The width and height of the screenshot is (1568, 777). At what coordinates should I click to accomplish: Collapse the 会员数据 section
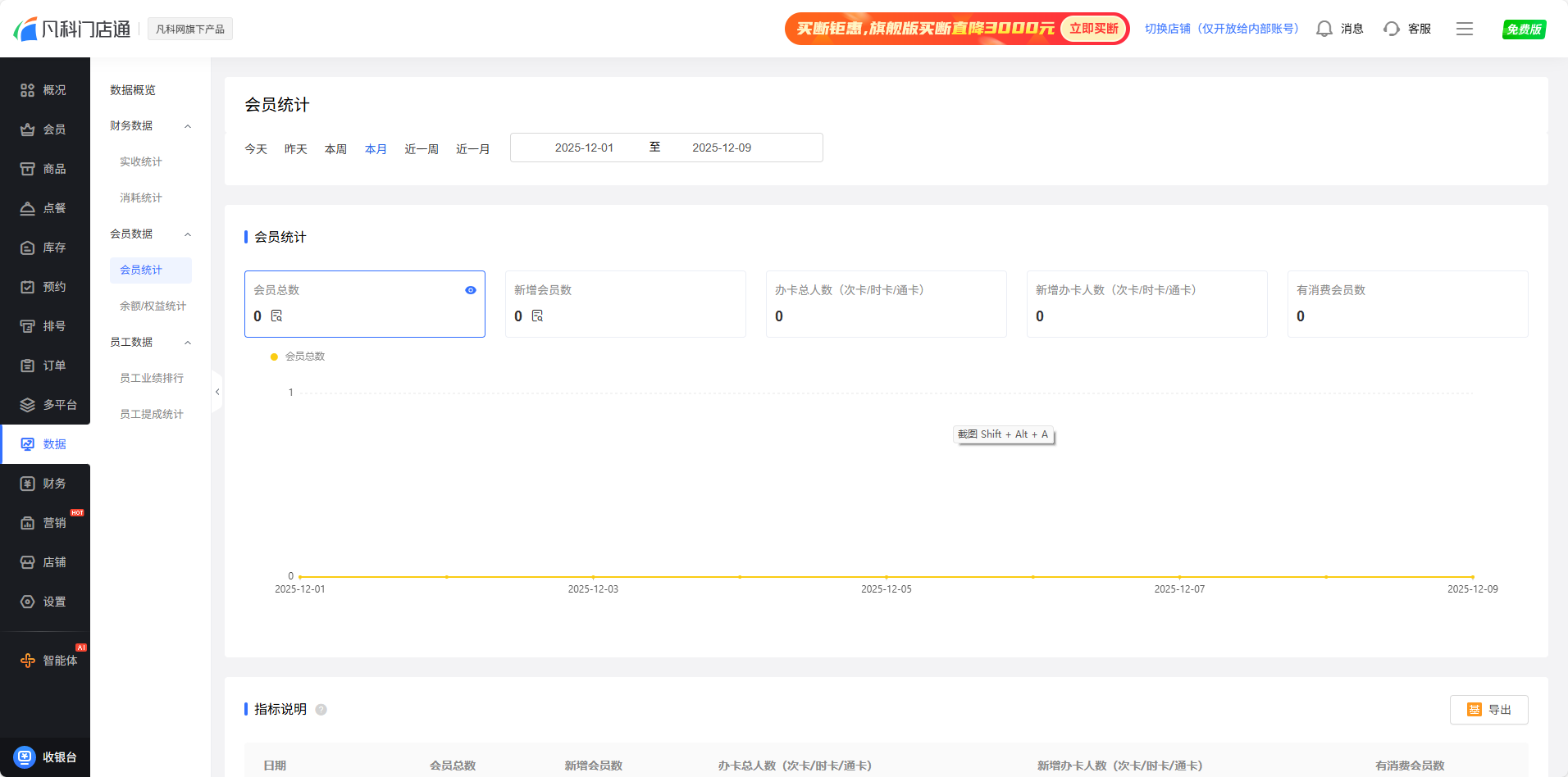[188, 234]
